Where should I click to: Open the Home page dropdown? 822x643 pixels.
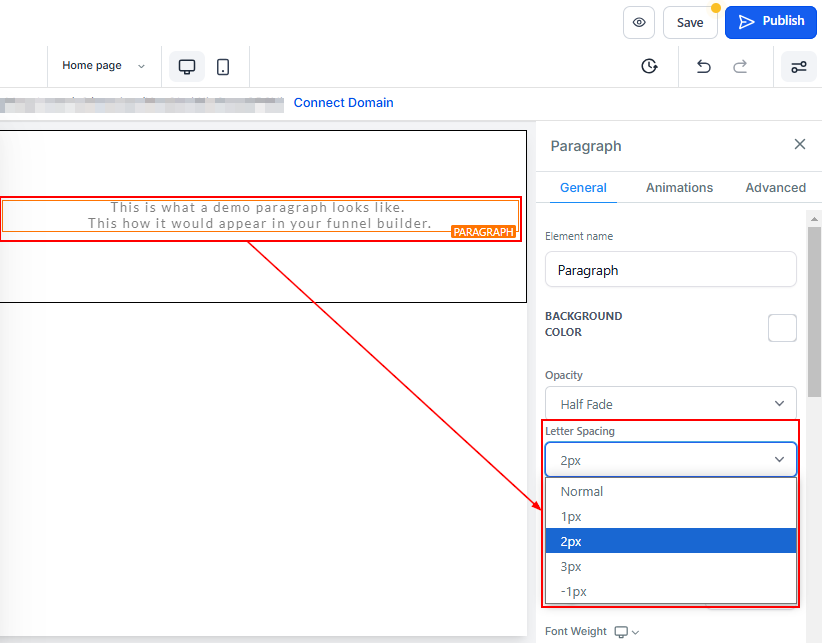[103, 66]
